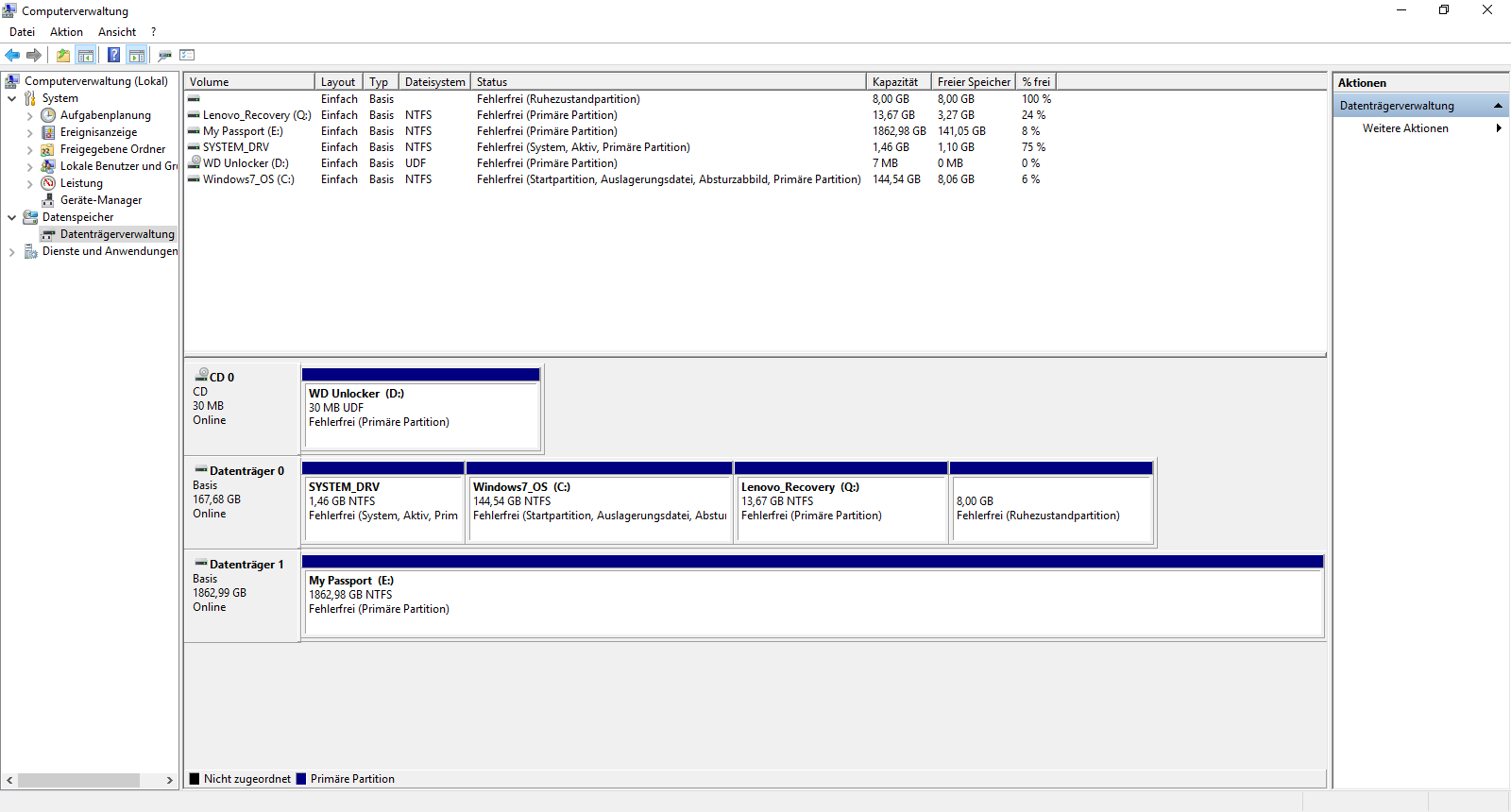The image size is (1511, 812).
Task: Click the Geräte-Manager icon
Action: 48,200
